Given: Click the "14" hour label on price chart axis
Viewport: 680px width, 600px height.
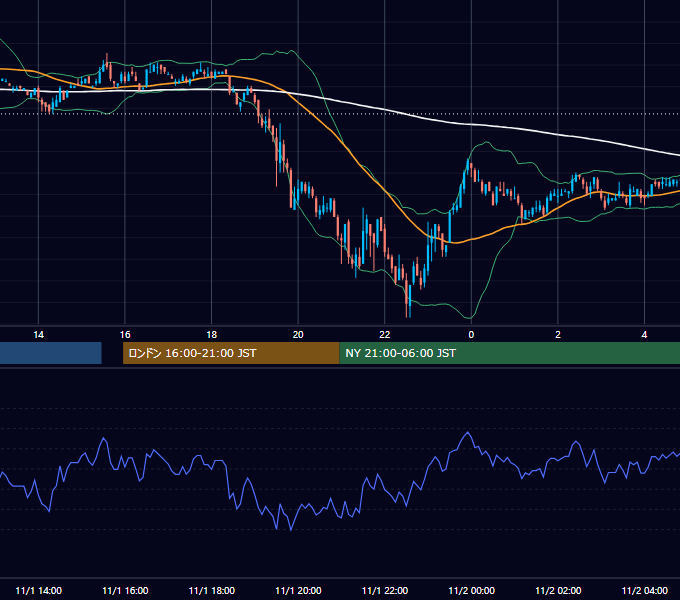Looking at the screenshot, I should pyautogui.click(x=39, y=335).
